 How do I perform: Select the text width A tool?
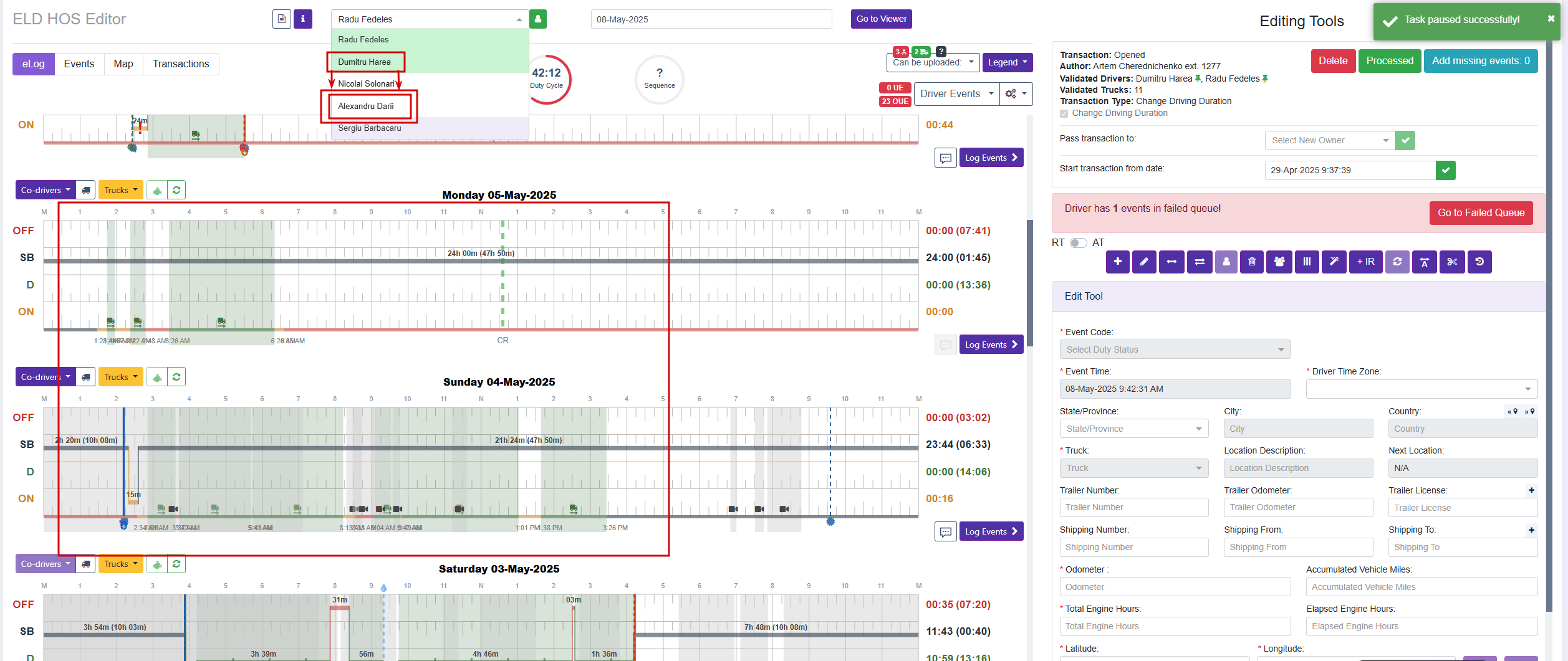coord(1425,262)
